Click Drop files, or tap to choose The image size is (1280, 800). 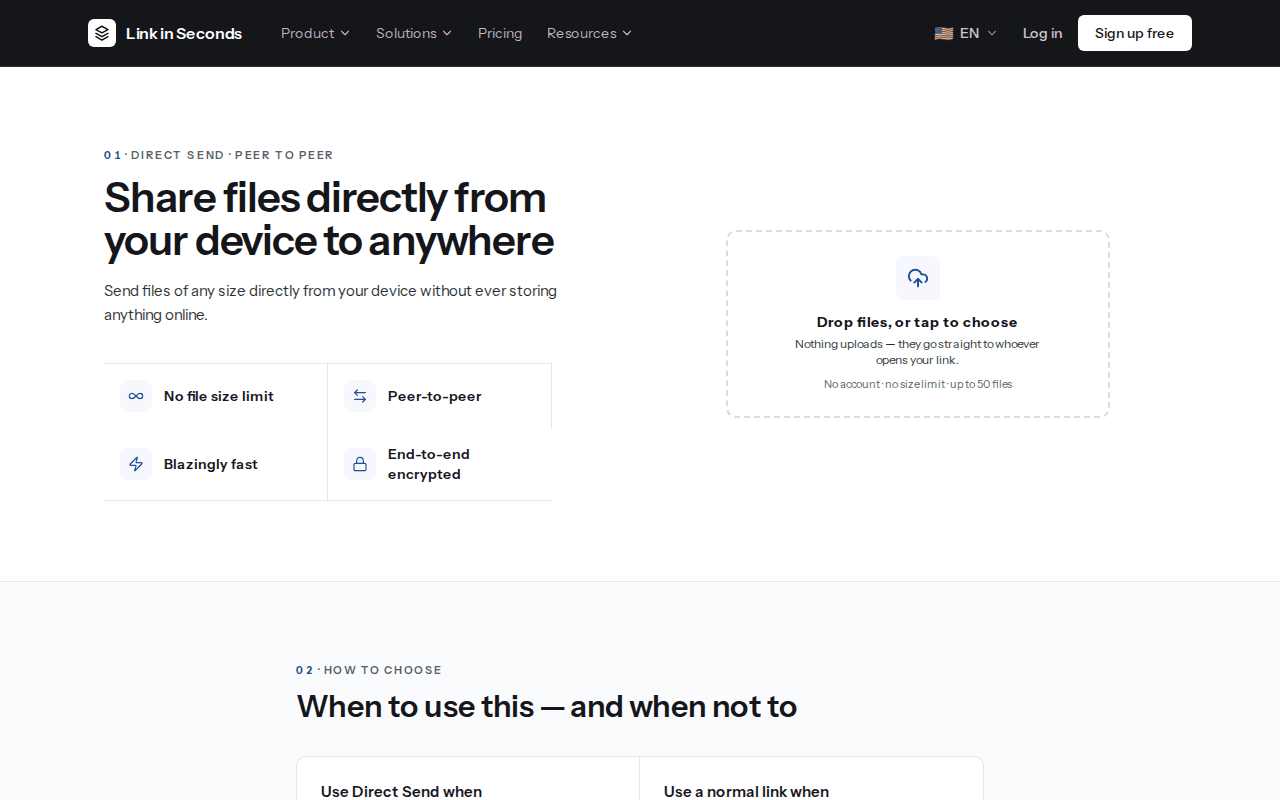pos(917,322)
